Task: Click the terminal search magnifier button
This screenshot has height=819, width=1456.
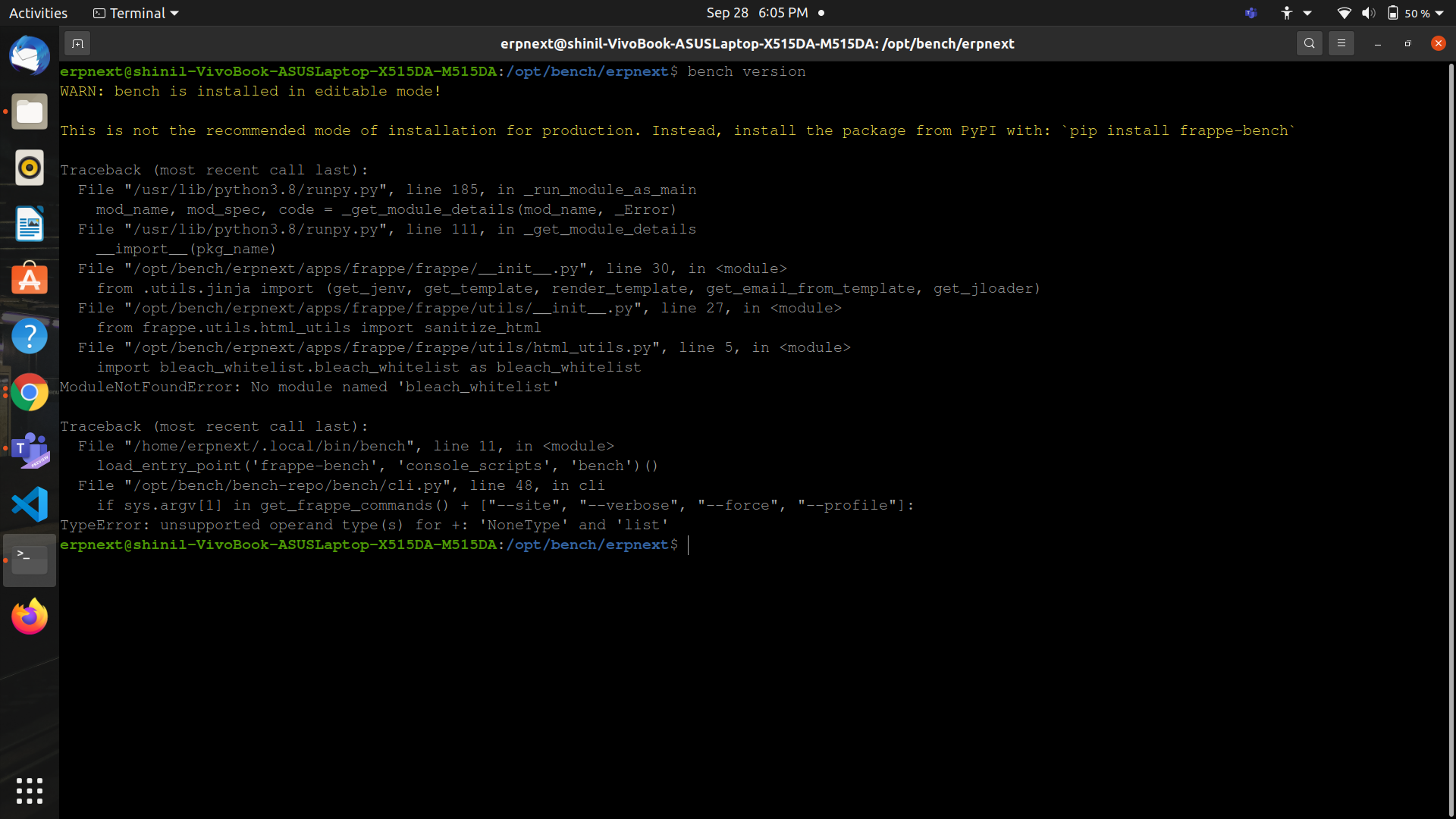Action: (x=1309, y=43)
